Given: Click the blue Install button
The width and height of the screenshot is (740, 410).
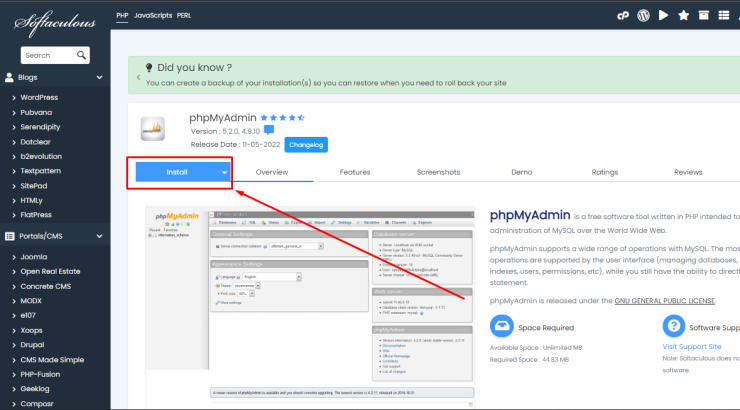Looking at the screenshot, I should (177, 172).
